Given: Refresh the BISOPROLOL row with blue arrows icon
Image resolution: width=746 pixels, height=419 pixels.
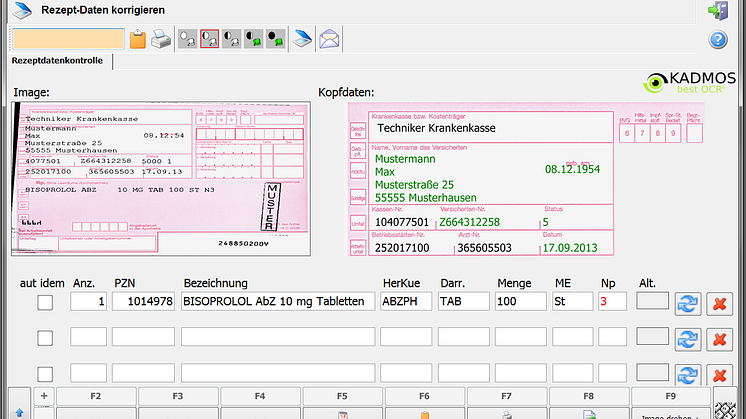Looking at the screenshot, I should (x=688, y=304).
